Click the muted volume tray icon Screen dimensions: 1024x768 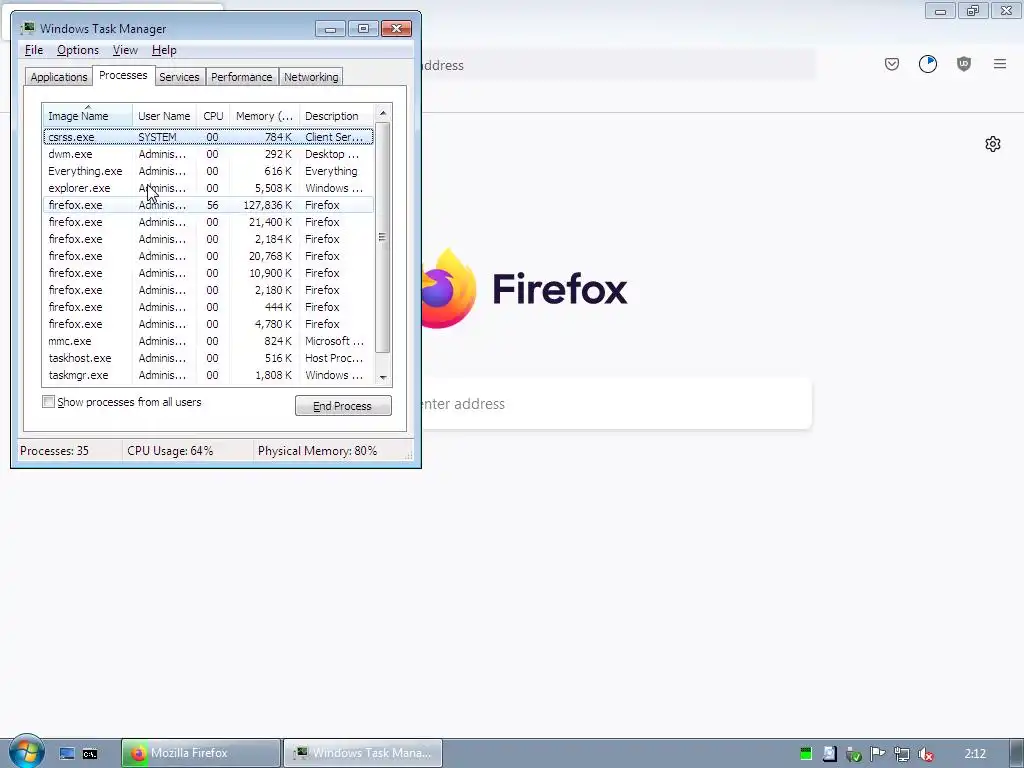tap(925, 754)
